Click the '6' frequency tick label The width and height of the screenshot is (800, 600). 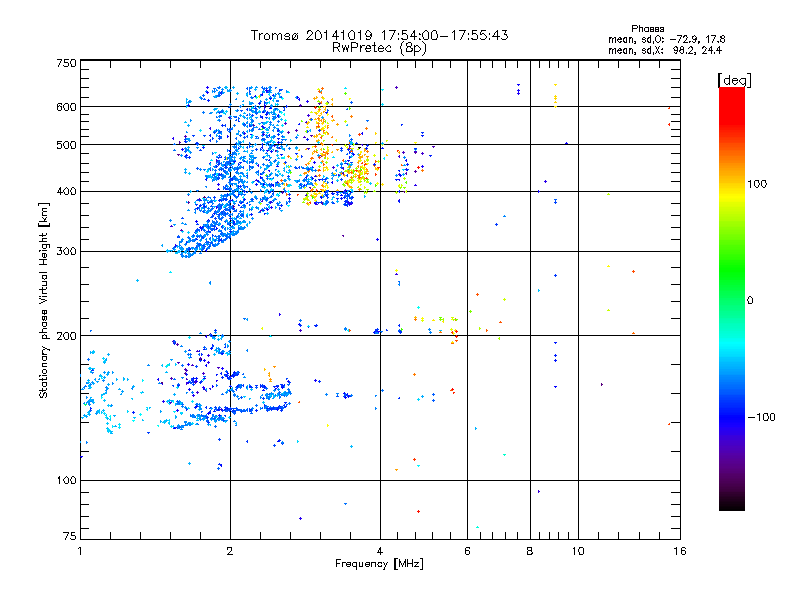pyautogui.click(x=467, y=551)
